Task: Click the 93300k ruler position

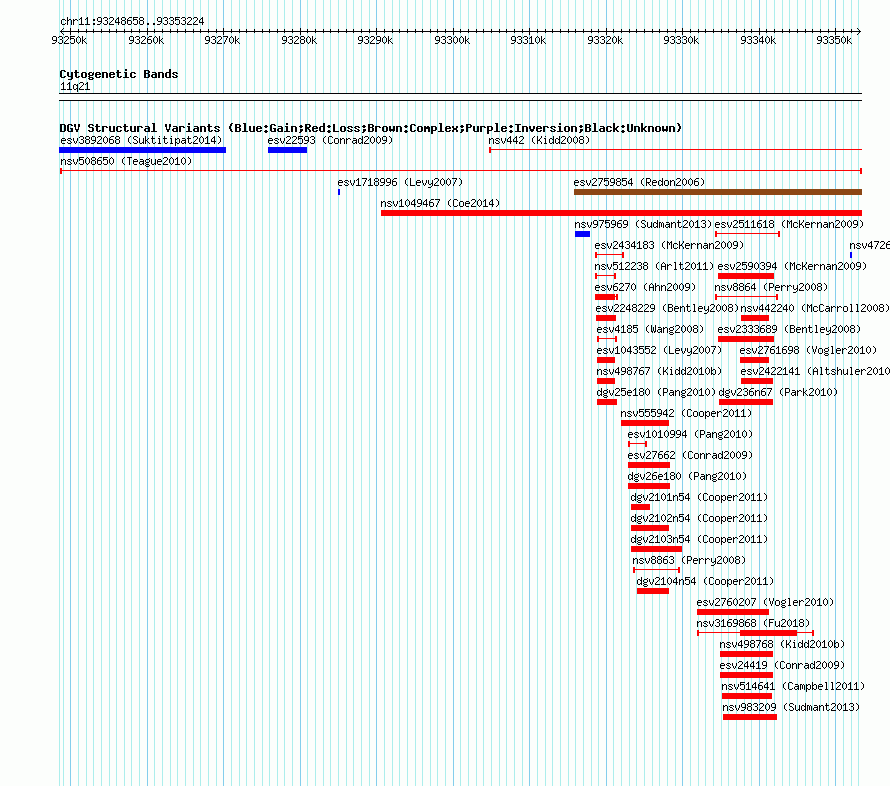Action: click(x=452, y=40)
